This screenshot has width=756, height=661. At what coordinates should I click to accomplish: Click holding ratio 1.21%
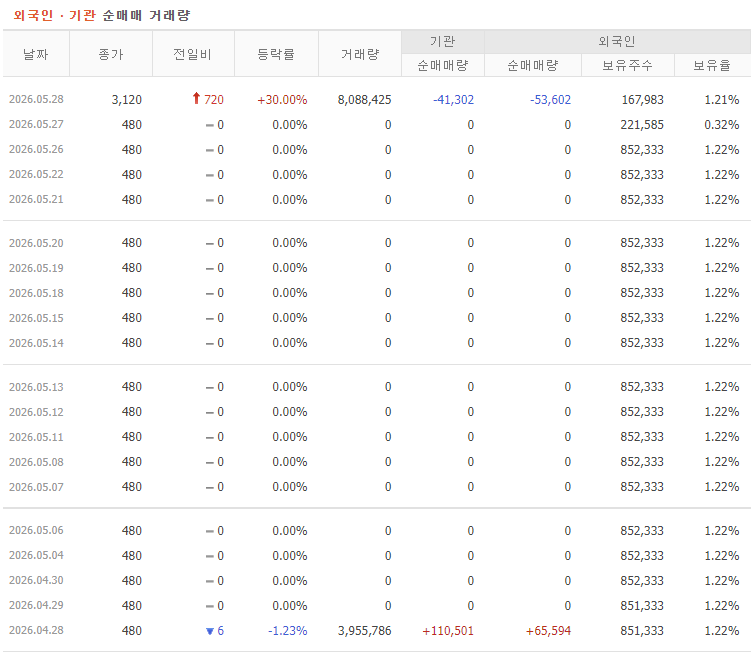(x=722, y=100)
